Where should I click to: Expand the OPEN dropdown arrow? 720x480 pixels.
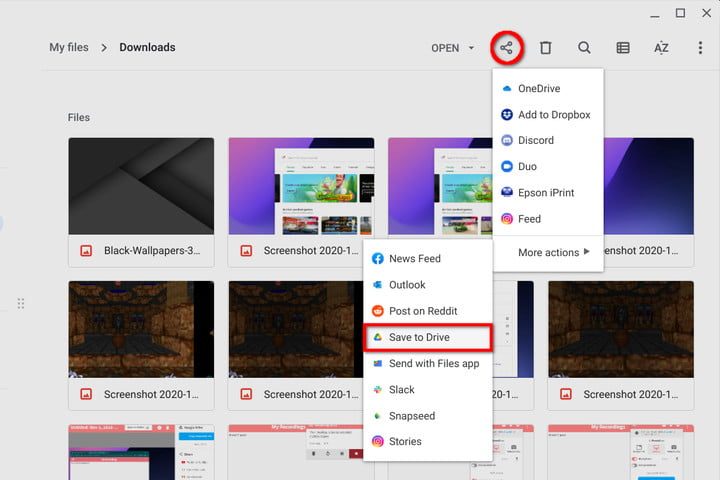[471, 48]
